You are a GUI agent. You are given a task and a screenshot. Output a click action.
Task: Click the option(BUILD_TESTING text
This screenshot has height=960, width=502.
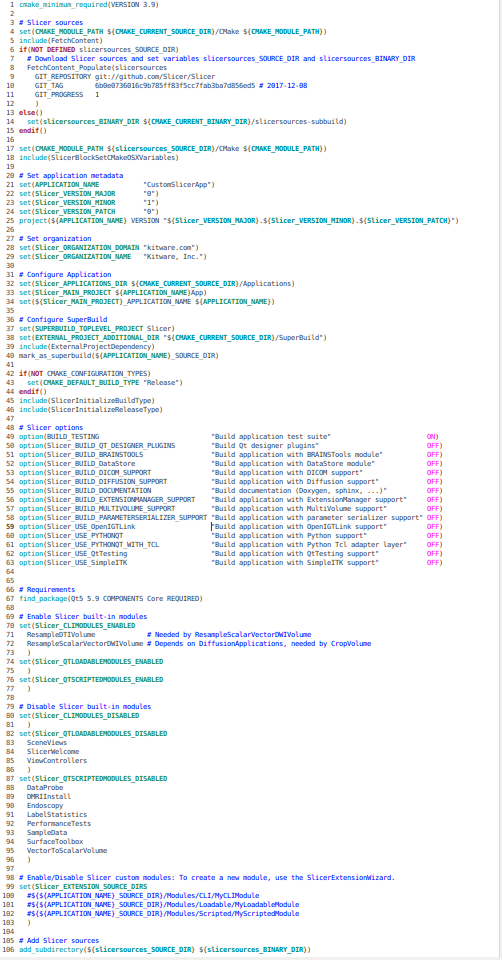click(61, 437)
